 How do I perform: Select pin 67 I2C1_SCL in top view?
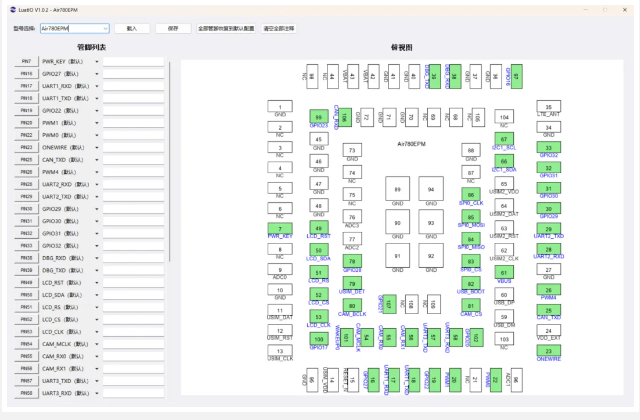point(504,139)
